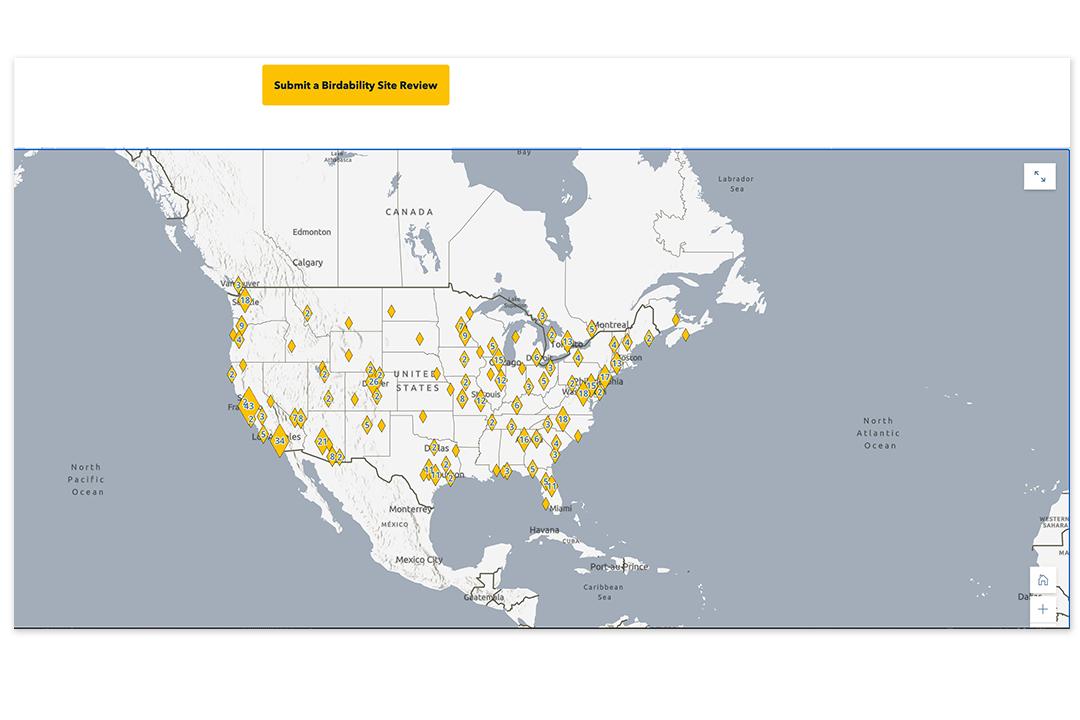Select the 11 marker in Florida
The image size is (1080, 720).
pos(552,484)
